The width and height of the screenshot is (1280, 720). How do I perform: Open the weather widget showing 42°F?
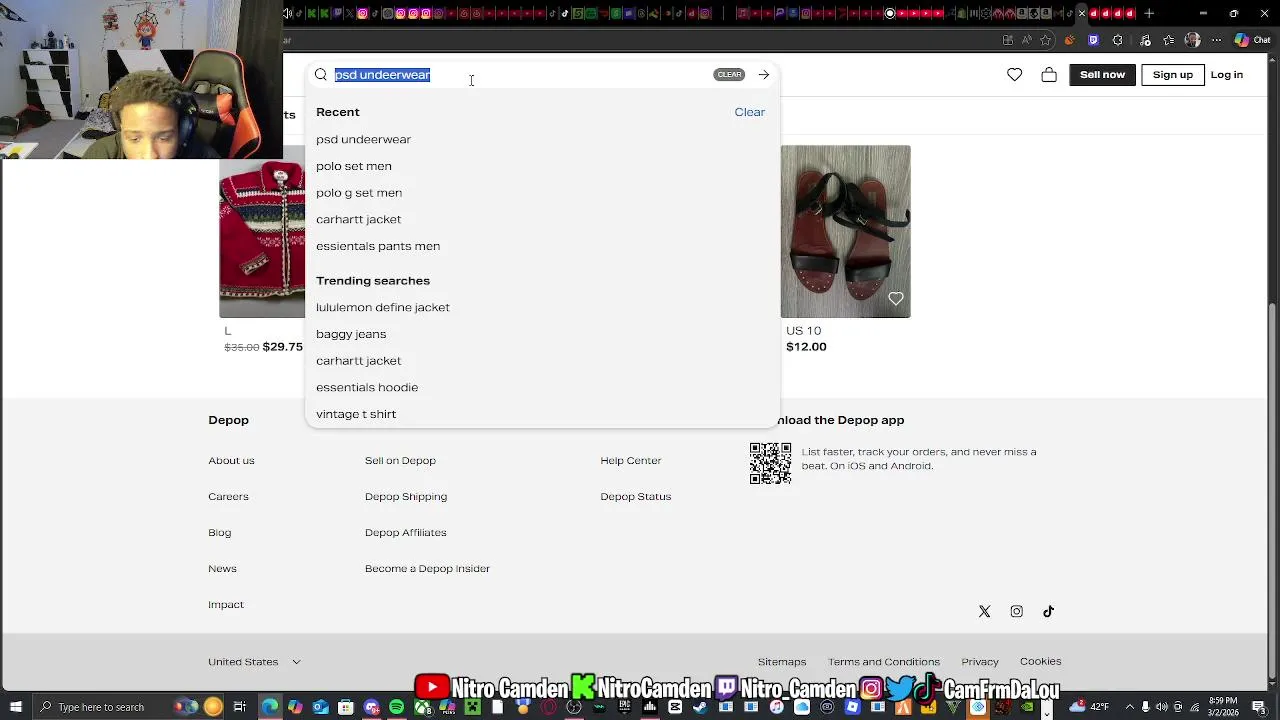pyautogui.click(x=1089, y=707)
